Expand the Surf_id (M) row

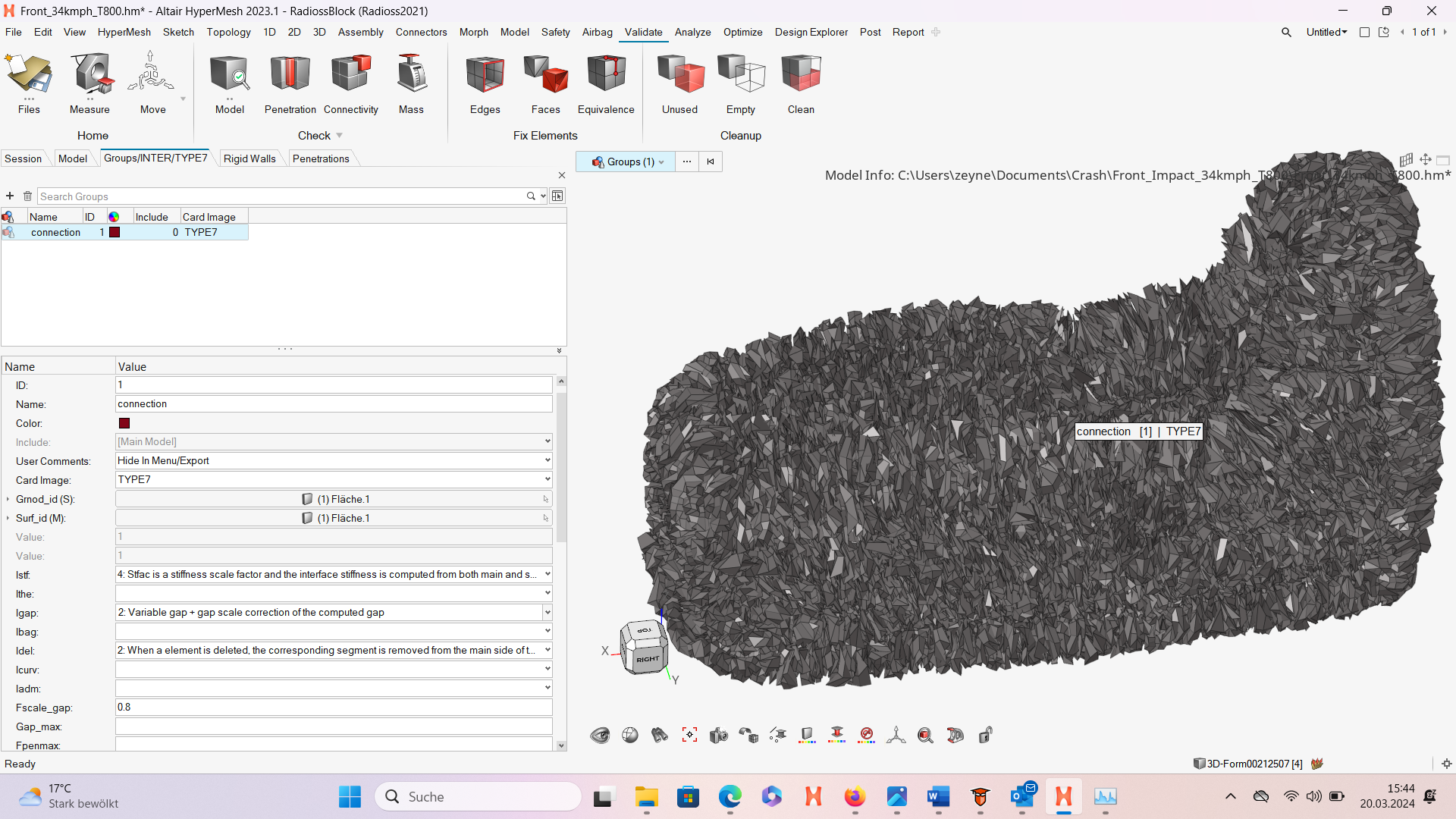click(8, 518)
